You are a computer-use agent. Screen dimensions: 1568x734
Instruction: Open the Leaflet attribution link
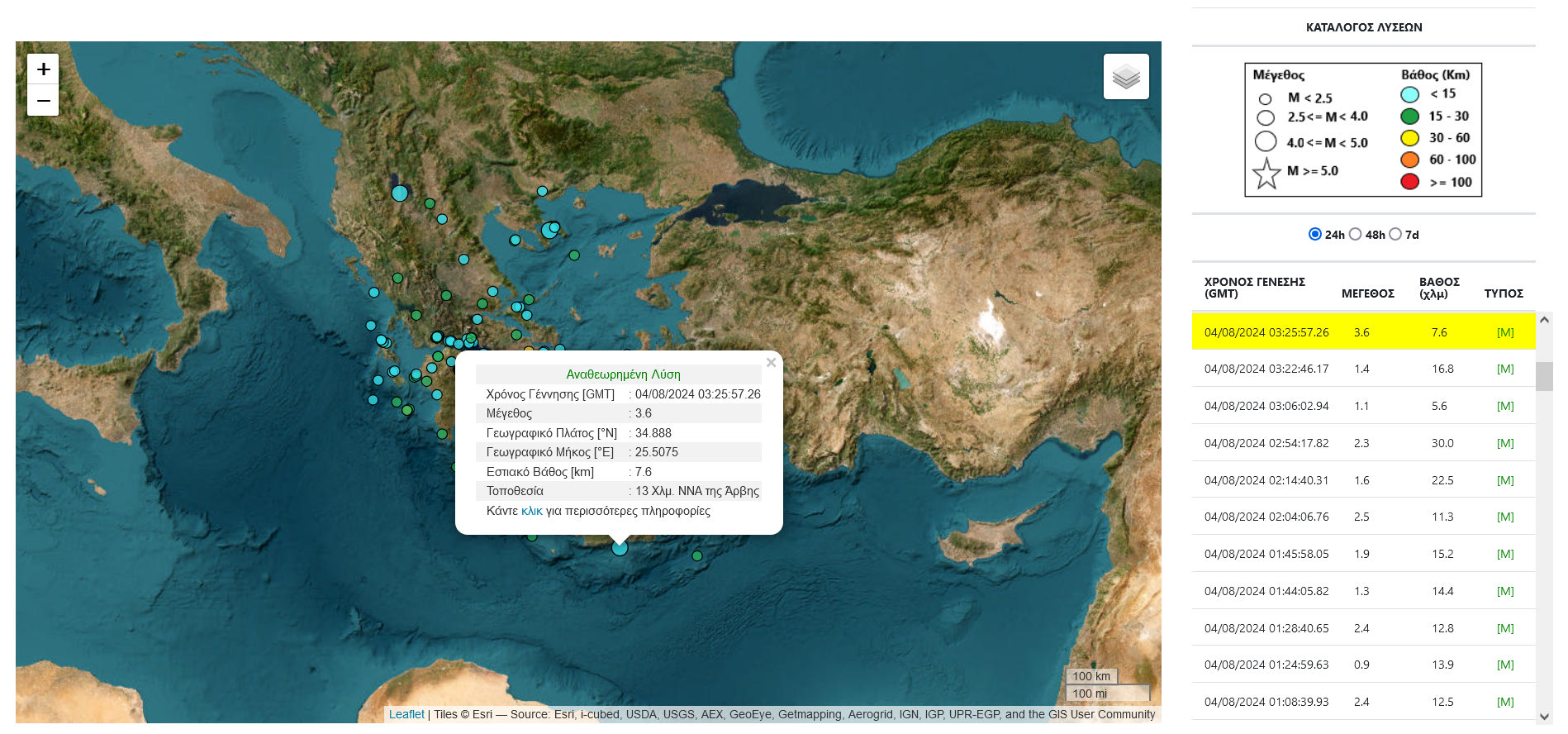pos(406,715)
